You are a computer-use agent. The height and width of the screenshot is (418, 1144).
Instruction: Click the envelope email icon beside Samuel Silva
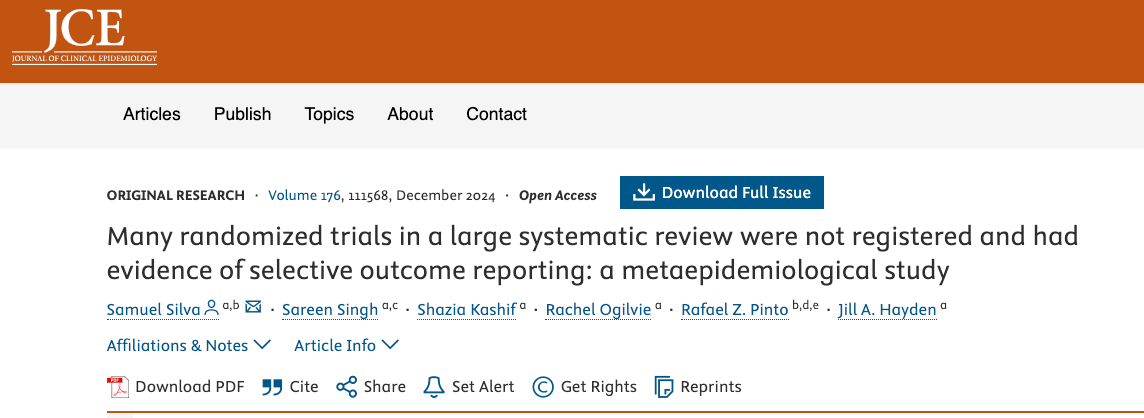(253, 308)
